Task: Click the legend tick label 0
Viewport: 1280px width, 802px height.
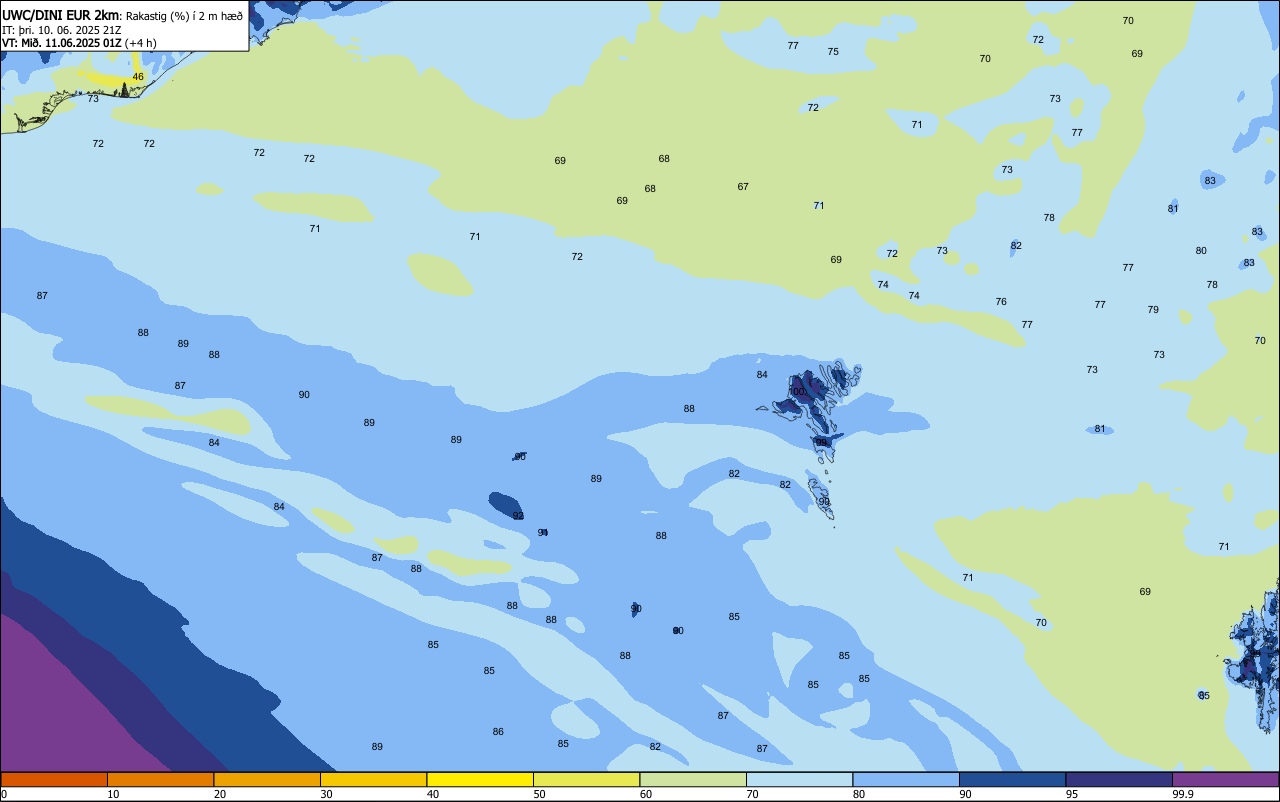Action: point(4,794)
